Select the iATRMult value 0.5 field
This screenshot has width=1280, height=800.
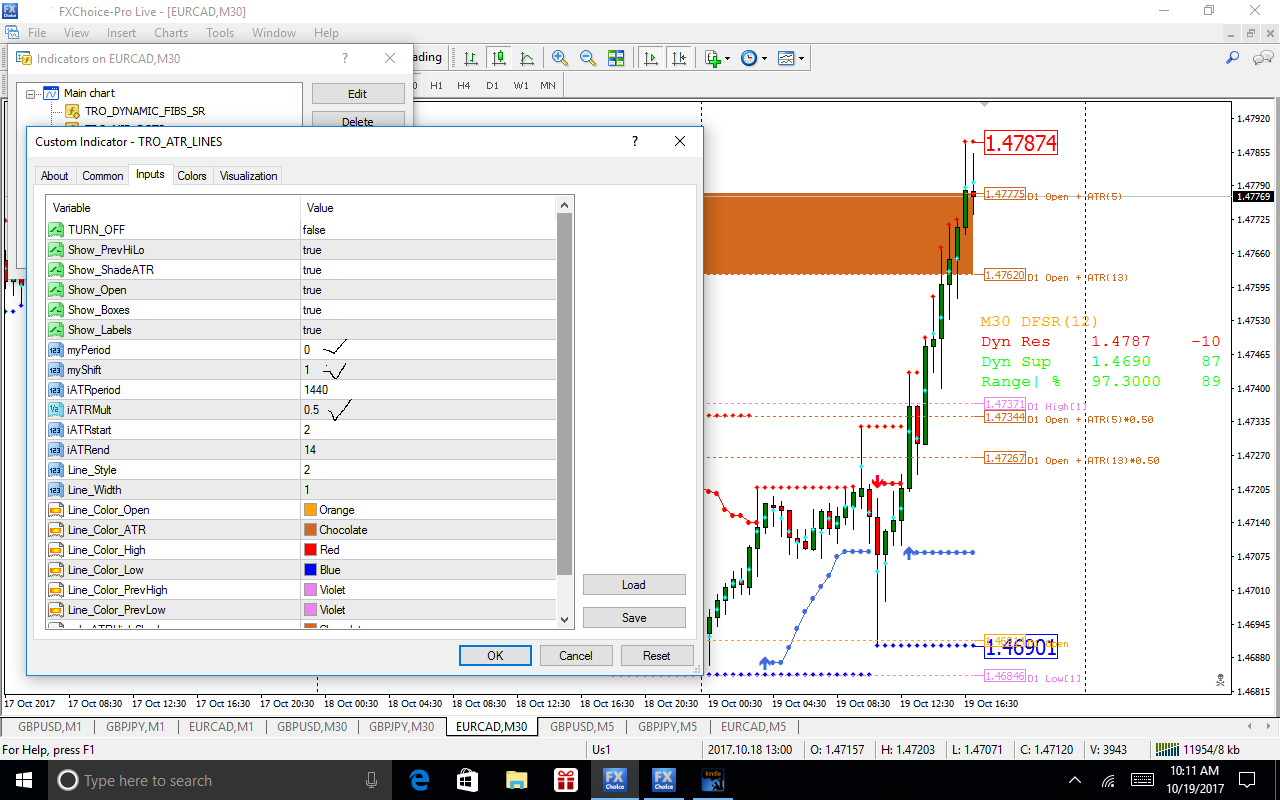(x=312, y=410)
